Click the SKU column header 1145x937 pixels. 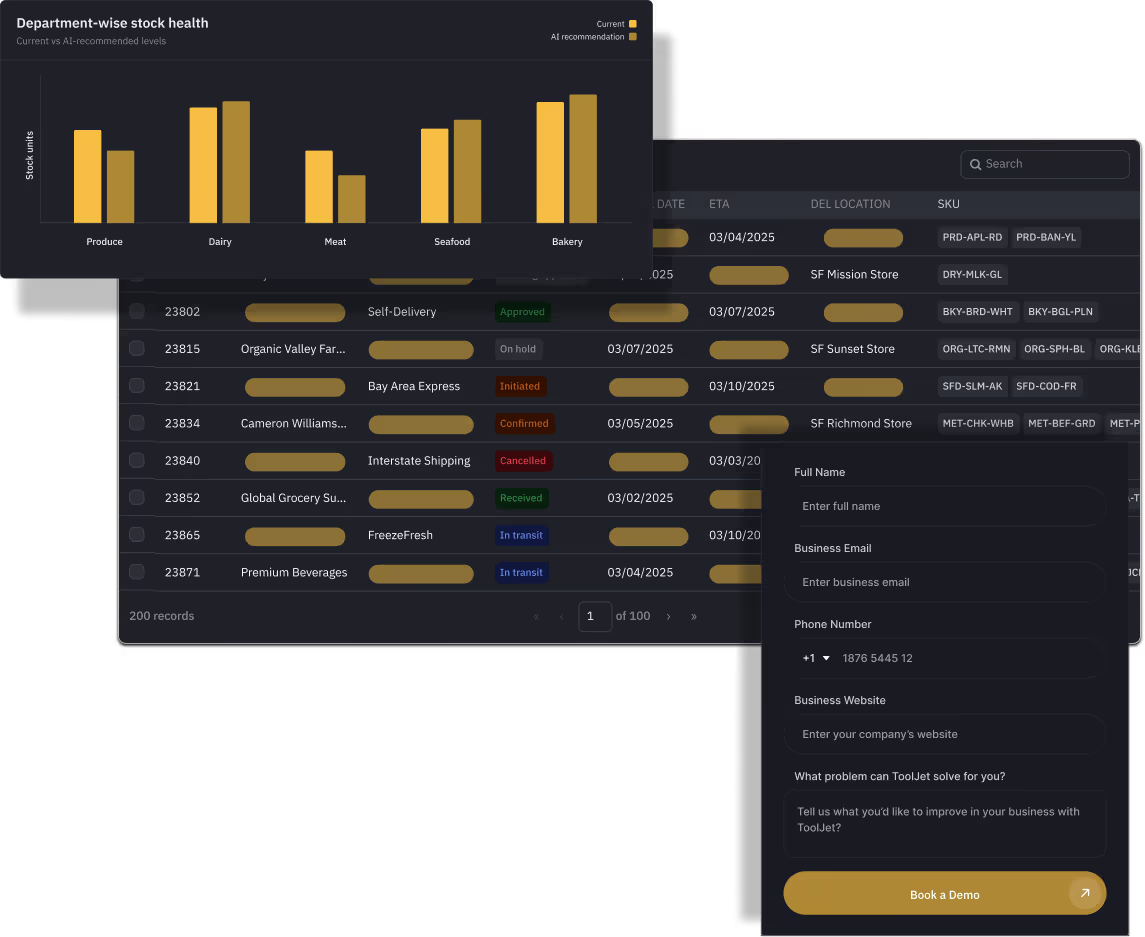[x=948, y=204]
